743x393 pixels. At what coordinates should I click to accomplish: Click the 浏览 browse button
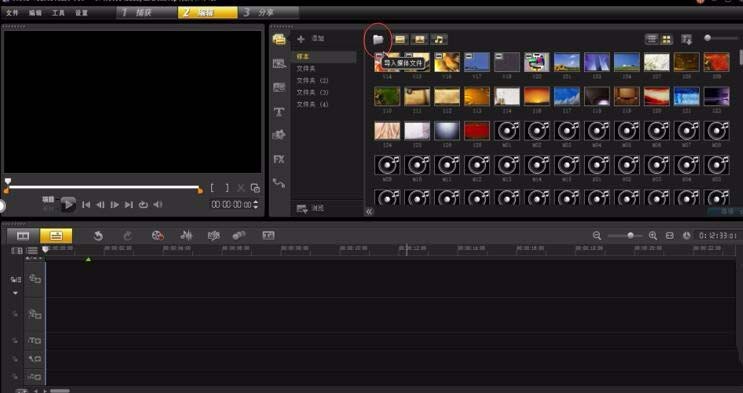point(310,209)
